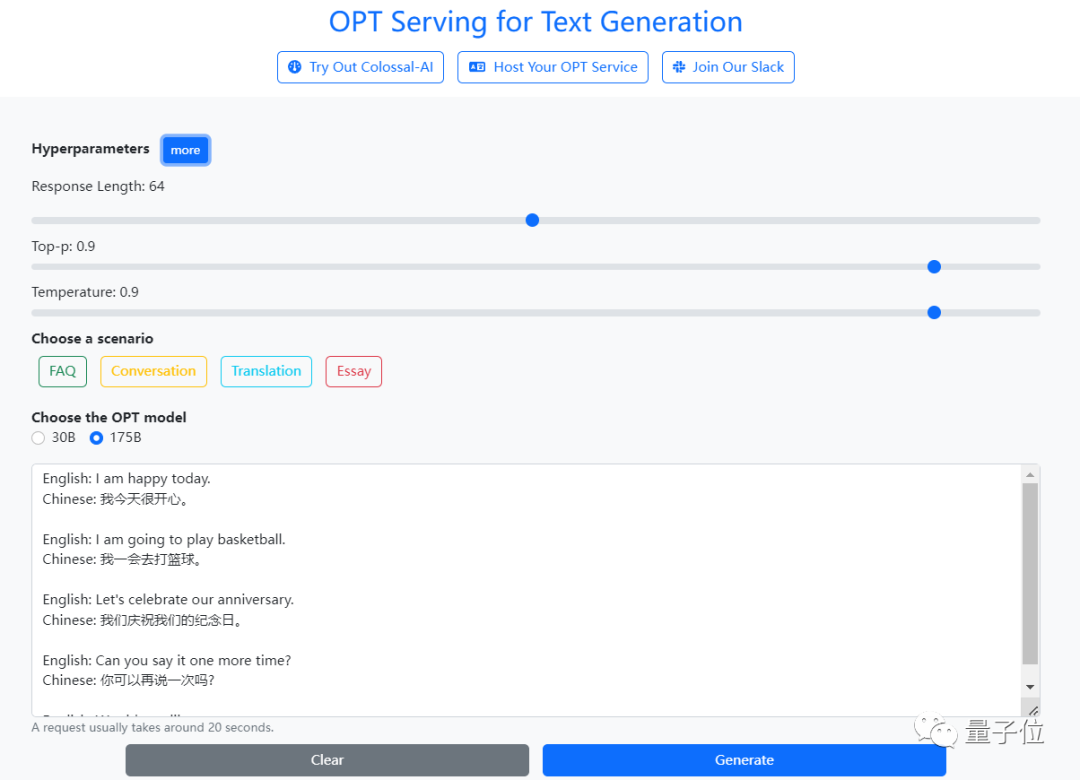1080x780 pixels.
Task: Select the 30B model radio button
Action: [38, 438]
